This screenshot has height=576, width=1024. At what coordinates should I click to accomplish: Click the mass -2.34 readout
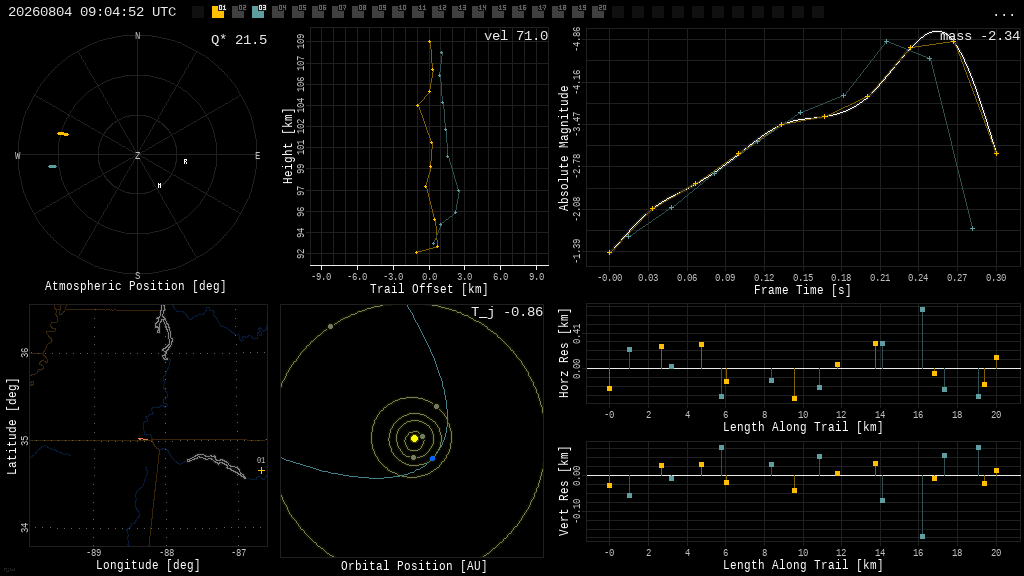click(980, 36)
